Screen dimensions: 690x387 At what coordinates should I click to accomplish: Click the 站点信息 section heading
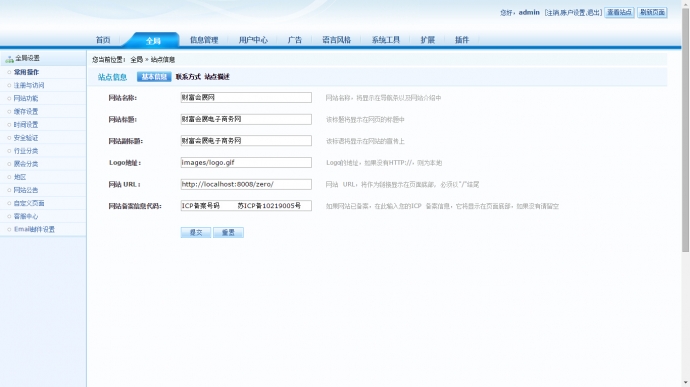coord(112,77)
